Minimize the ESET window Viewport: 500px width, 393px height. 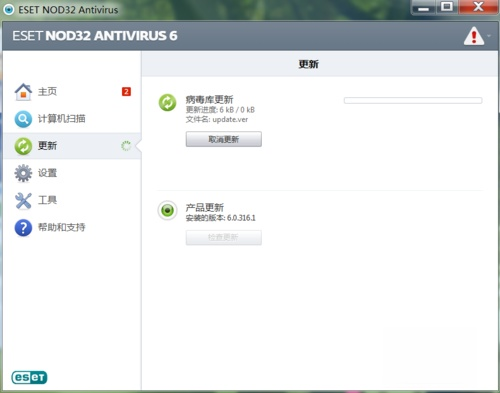coord(423,8)
